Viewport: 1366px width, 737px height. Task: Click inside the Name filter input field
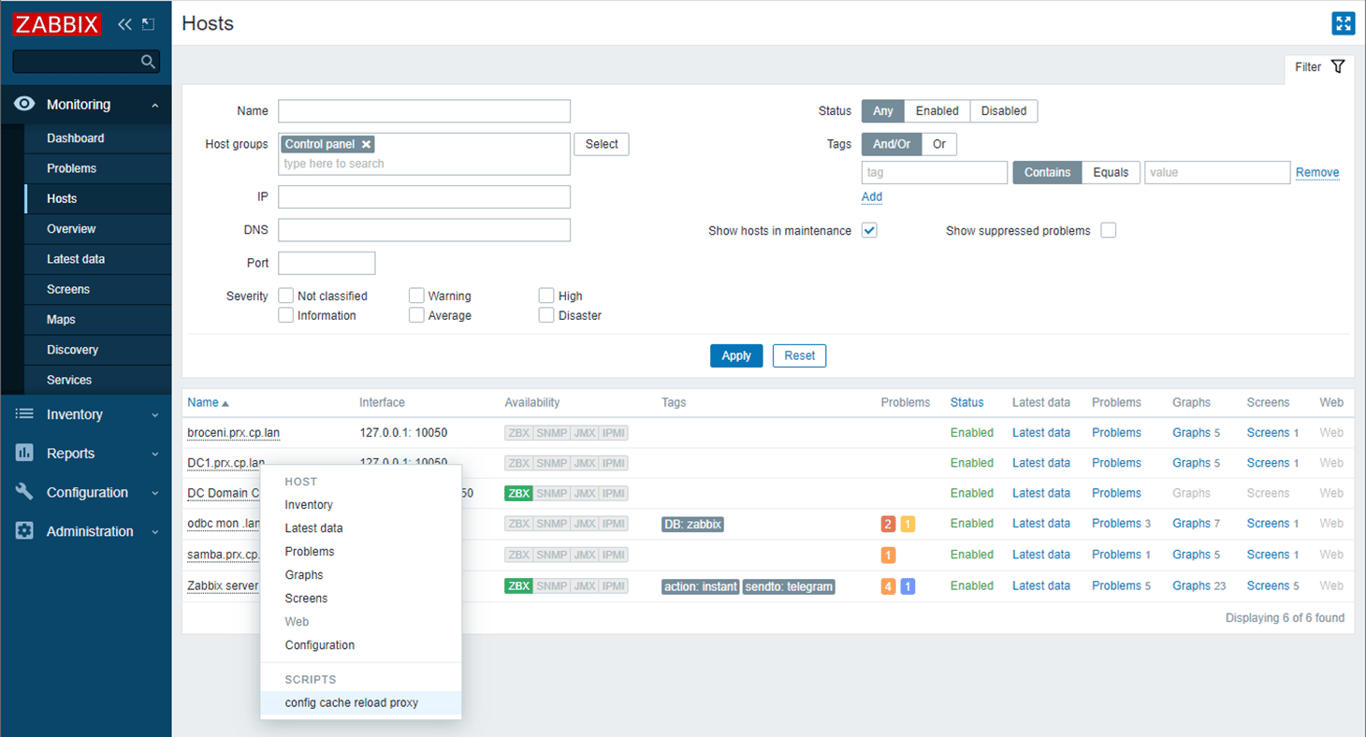[424, 110]
